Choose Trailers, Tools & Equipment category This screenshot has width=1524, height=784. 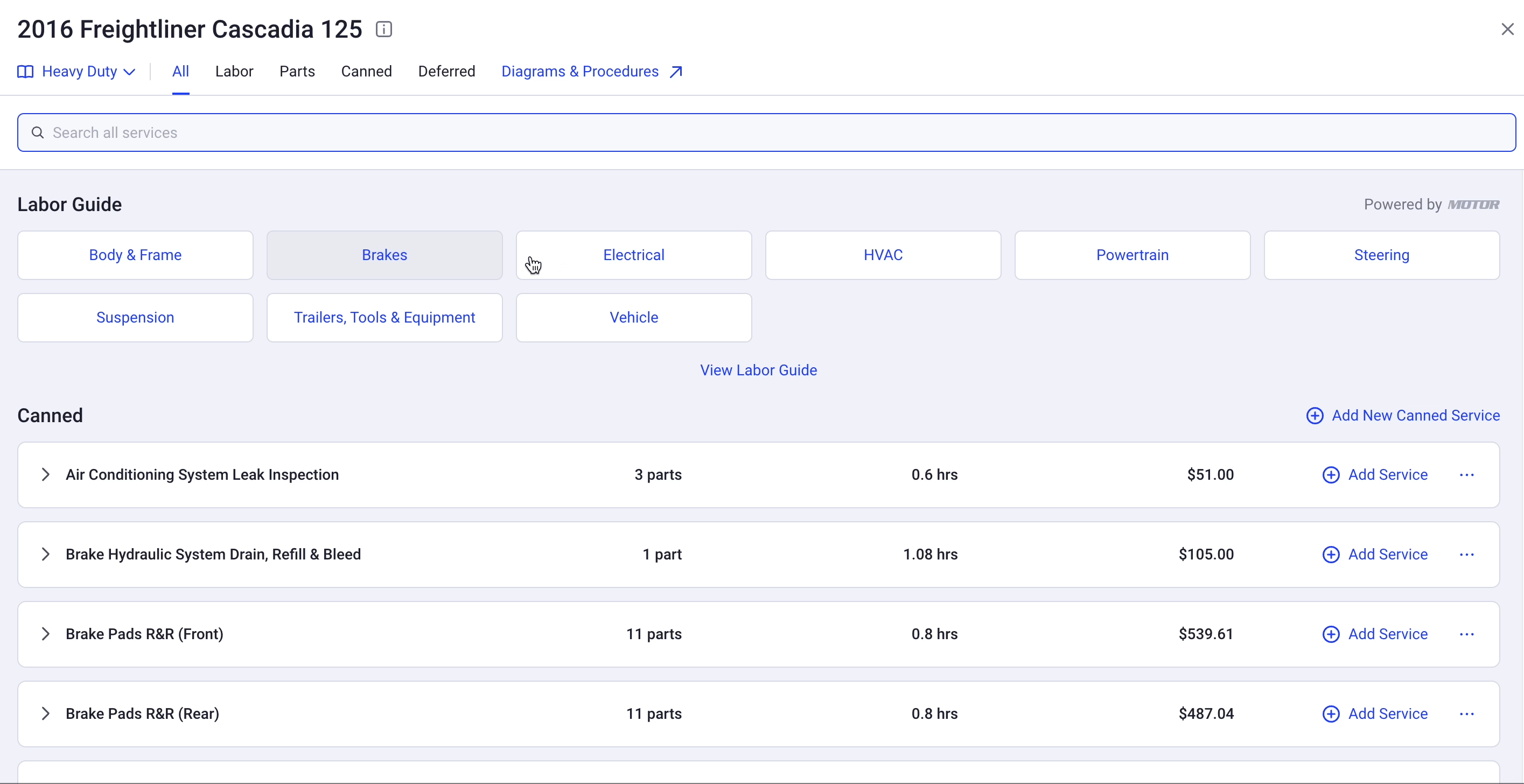(x=385, y=318)
